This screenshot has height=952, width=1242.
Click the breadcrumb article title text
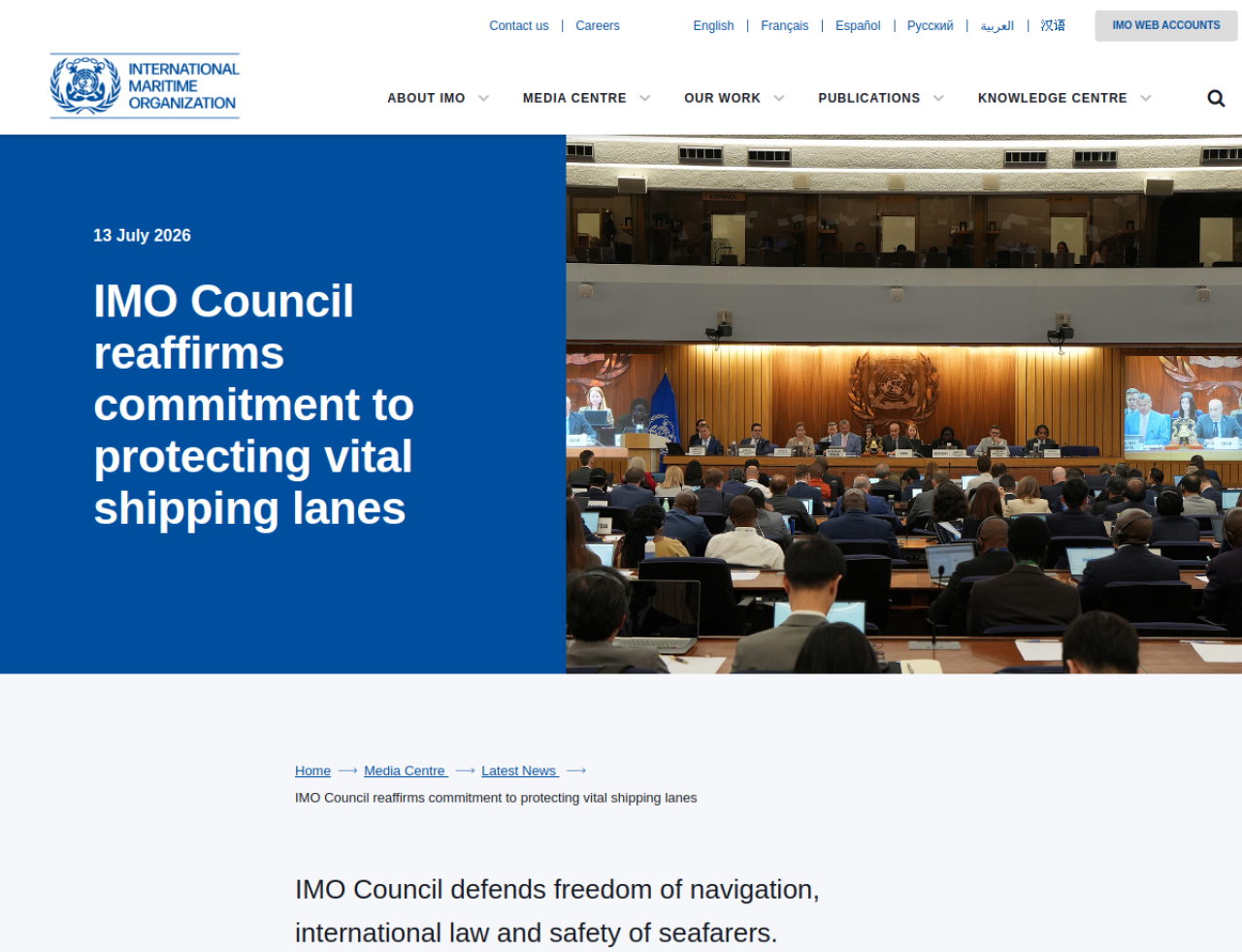496,798
